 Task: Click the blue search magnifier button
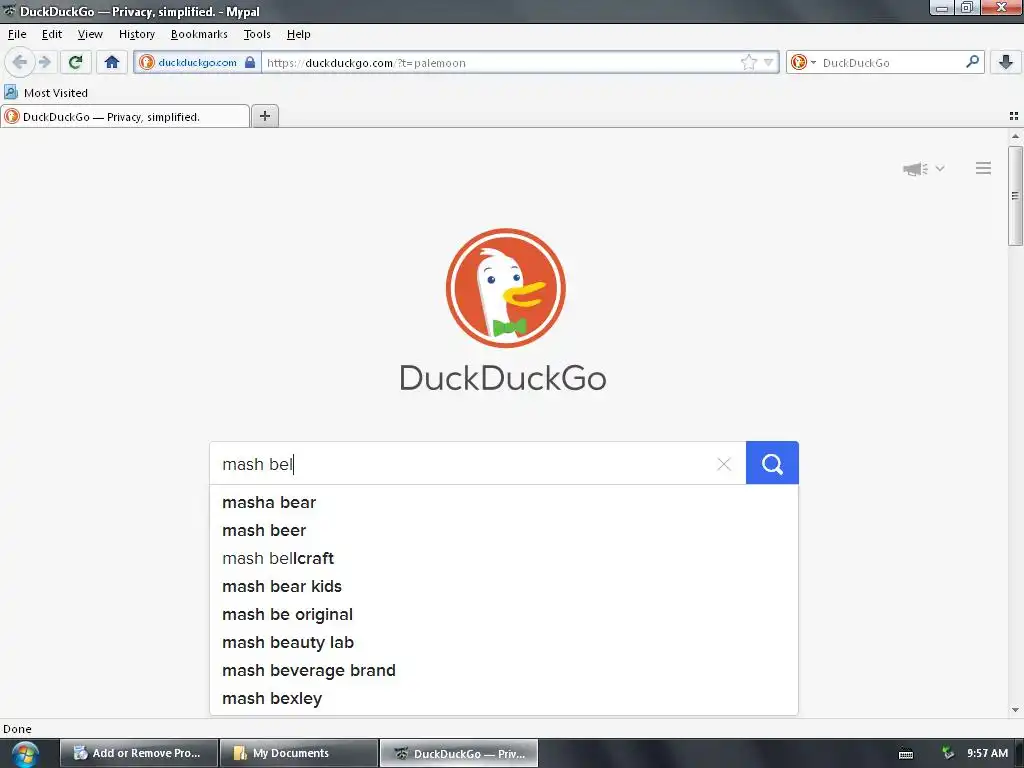772,463
